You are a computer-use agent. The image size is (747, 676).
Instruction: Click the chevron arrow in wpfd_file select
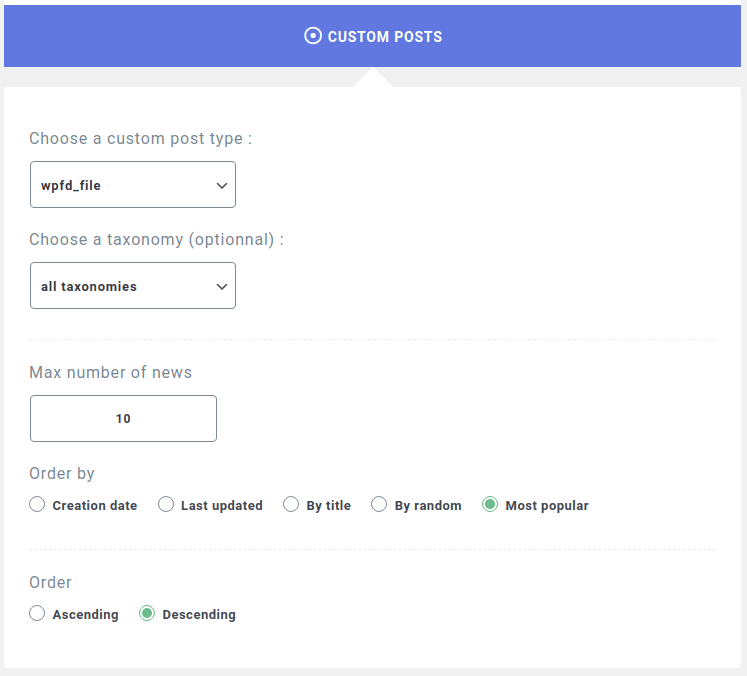[x=222, y=185]
